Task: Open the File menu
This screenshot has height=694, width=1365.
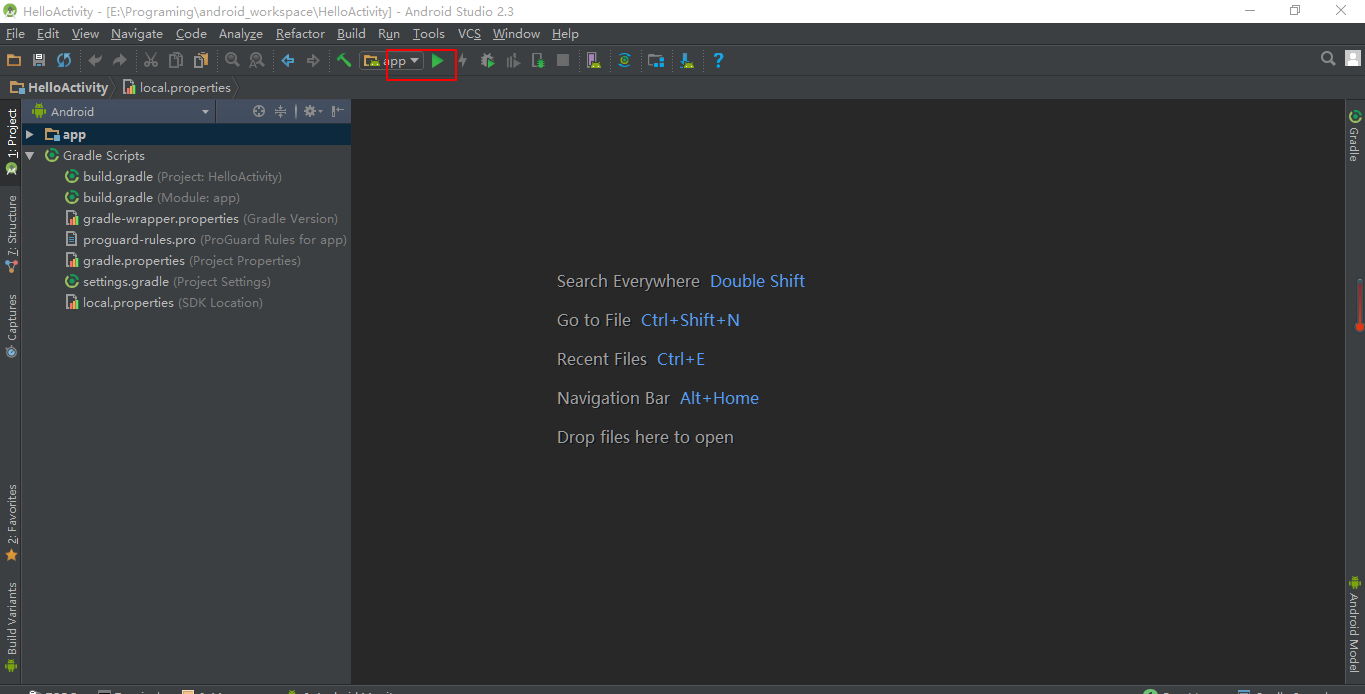Action: tap(15, 34)
